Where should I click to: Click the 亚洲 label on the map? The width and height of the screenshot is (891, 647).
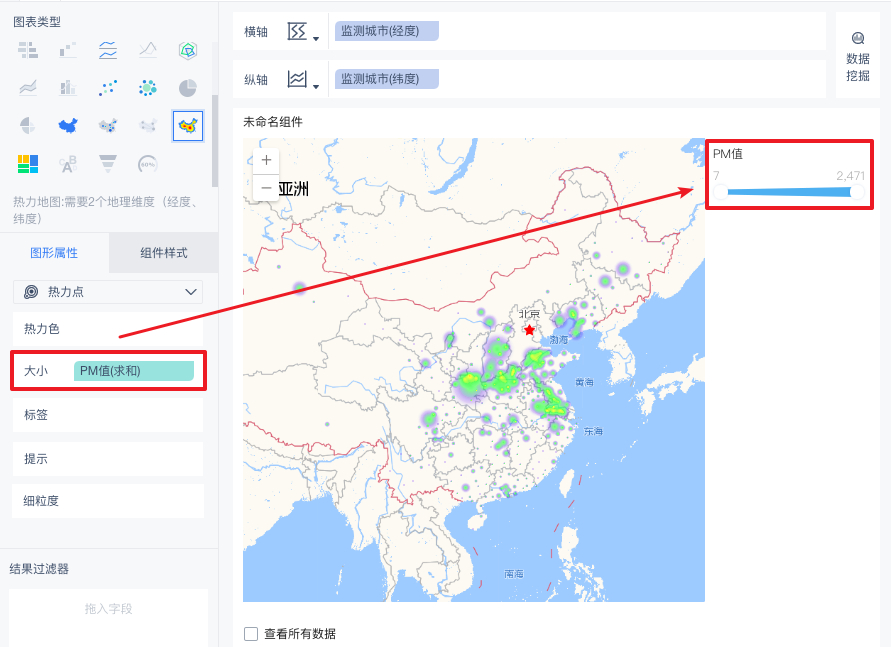click(x=294, y=189)
